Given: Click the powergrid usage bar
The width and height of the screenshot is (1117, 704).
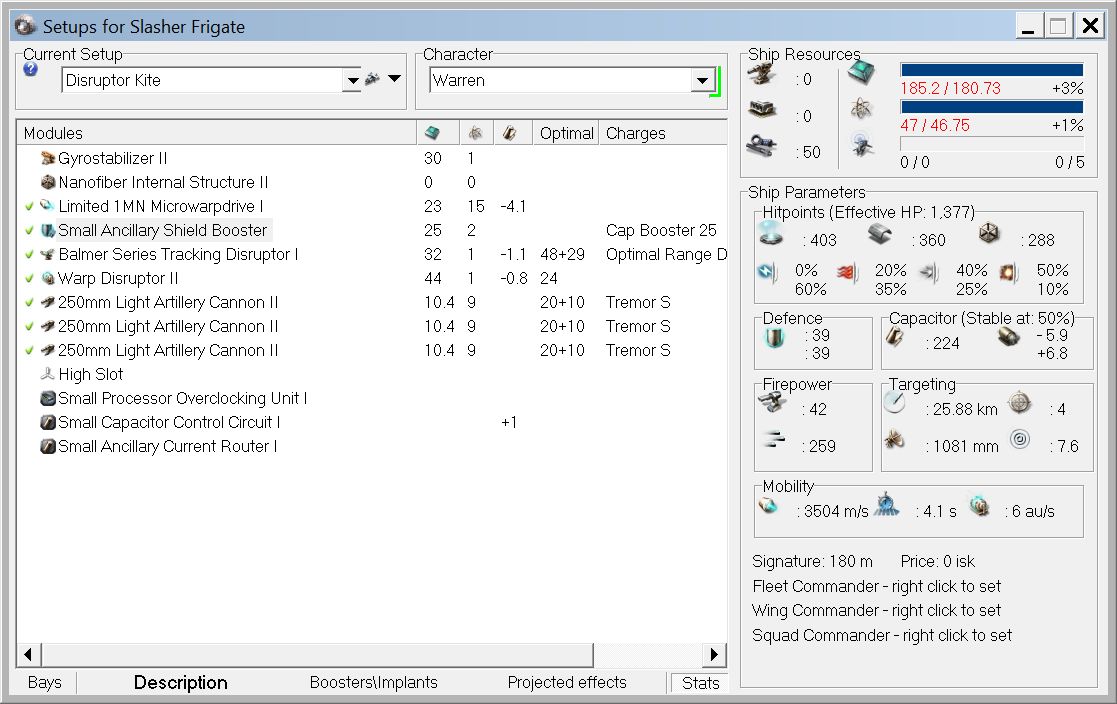Looking at the screenshot, I should point(992,107).
